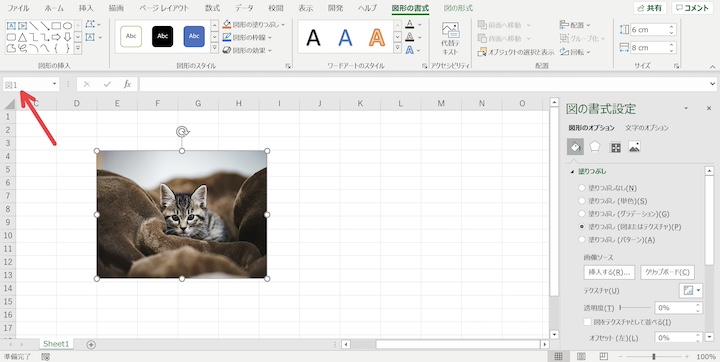720x362 pixels.
Task: Open the ファイル tab
Action: (18, 8)
